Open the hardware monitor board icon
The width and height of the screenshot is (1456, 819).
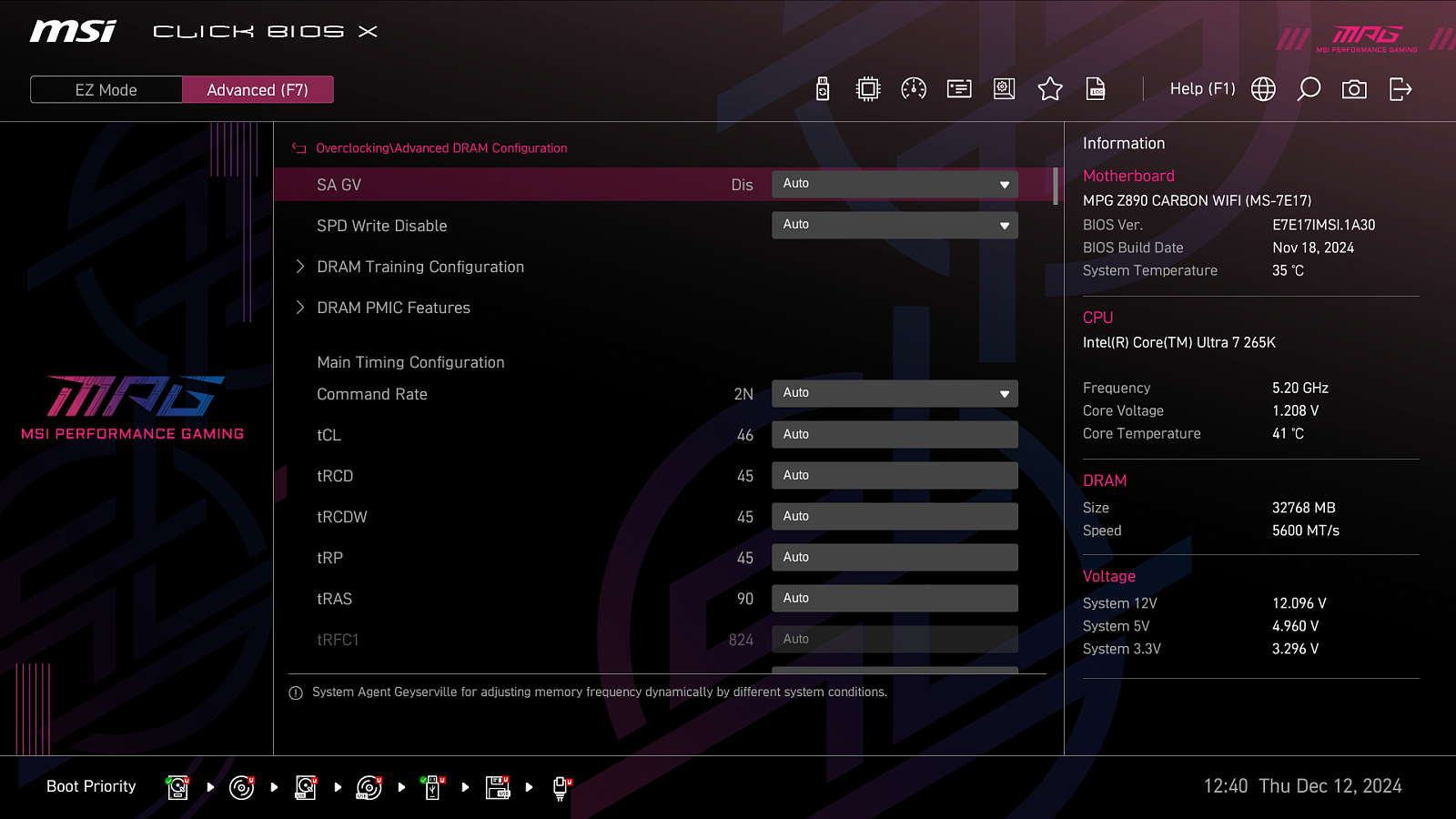[1005, 89]
